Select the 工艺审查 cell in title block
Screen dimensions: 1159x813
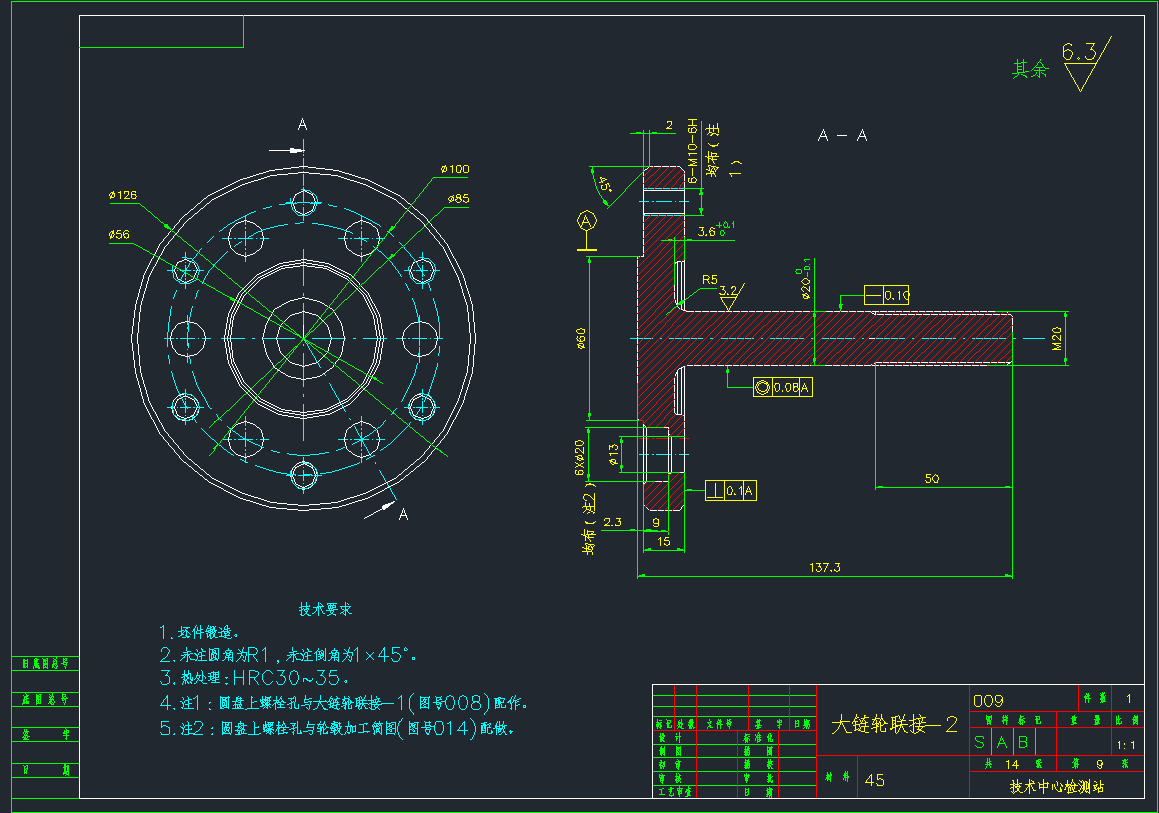pos(675,792)
